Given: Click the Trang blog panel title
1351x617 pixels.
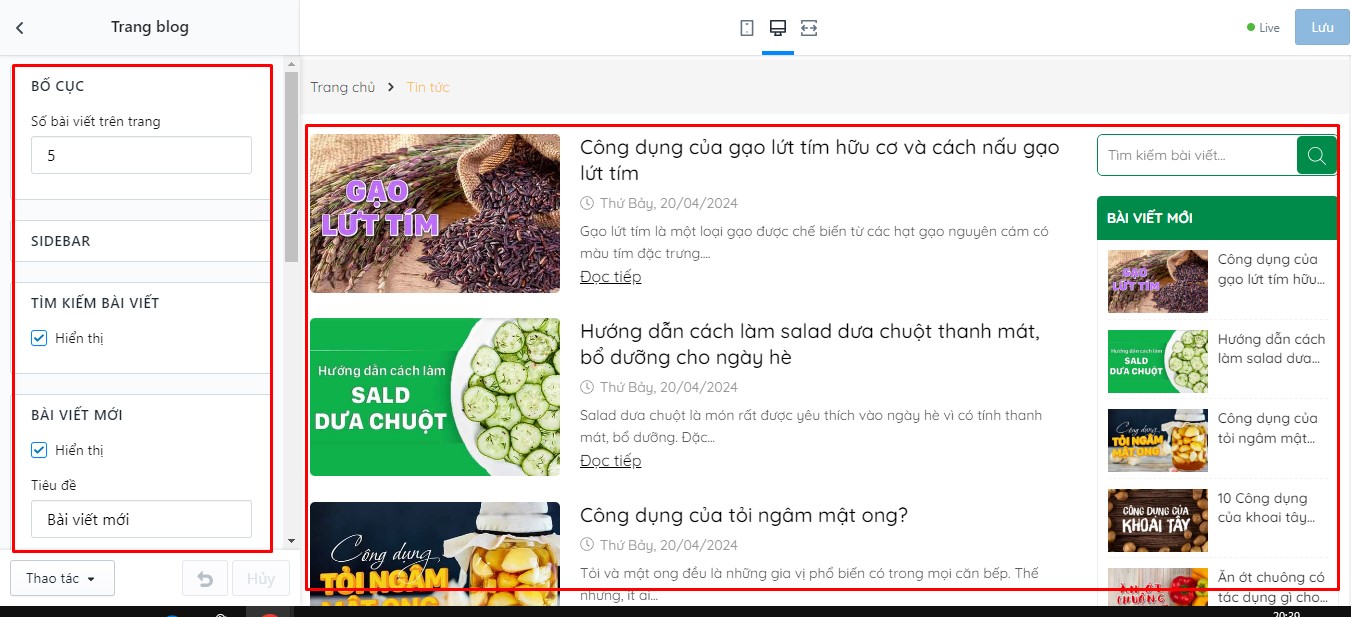Looking at the screenshot, I should (150, 27).
